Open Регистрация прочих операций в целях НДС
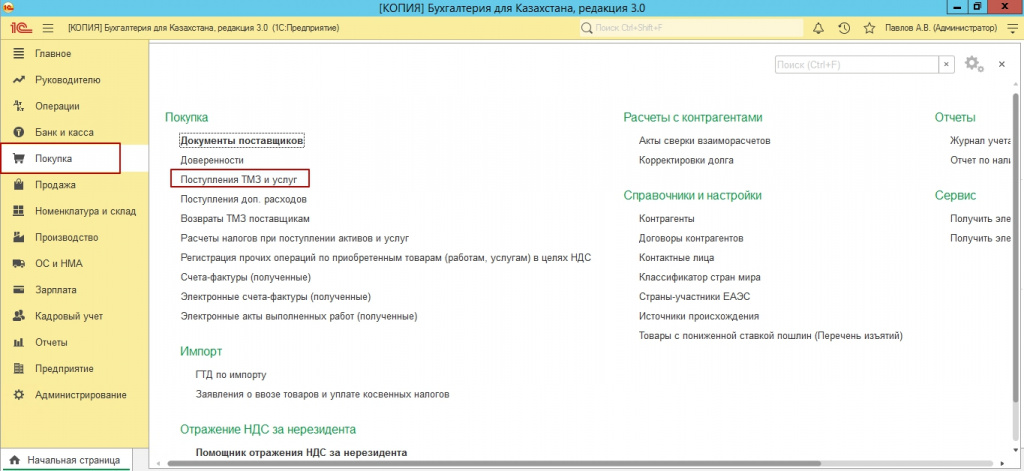1024x471 pixels. 385,258
